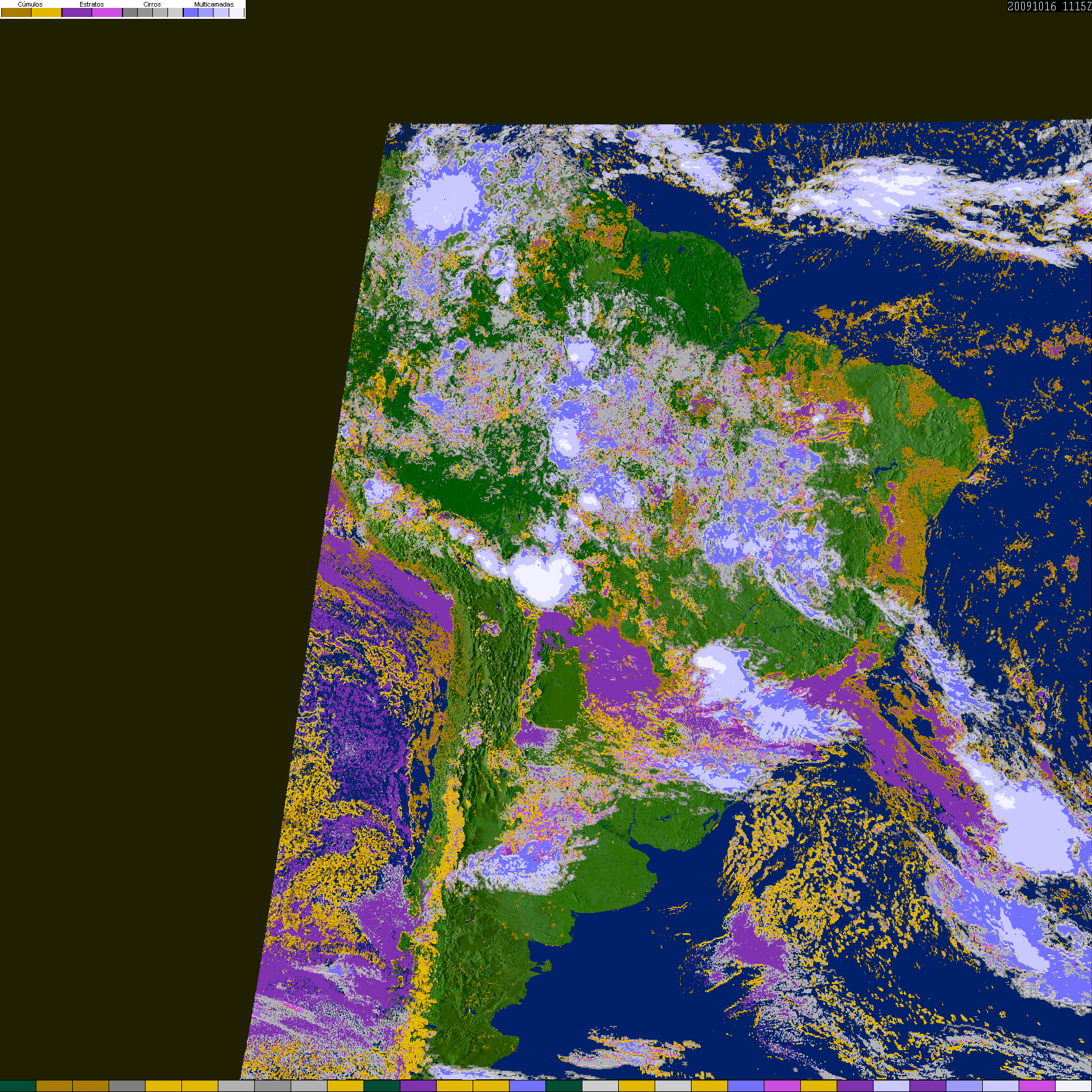Image resolution: width=1092 pixels, height=1092 pixels.
Task: Click the Cúmulos legend label
Action: tap(30, 4)
